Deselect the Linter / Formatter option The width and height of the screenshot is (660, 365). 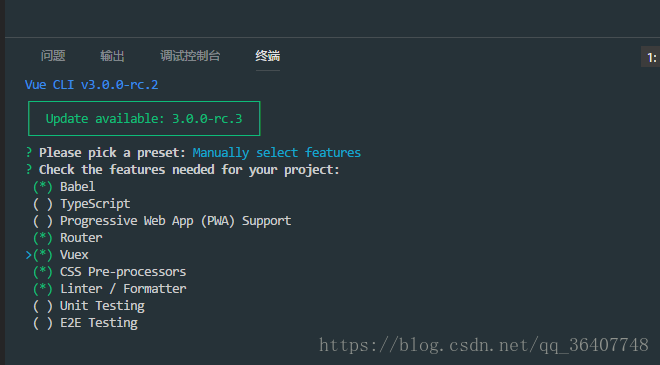[x=43, y=289]
